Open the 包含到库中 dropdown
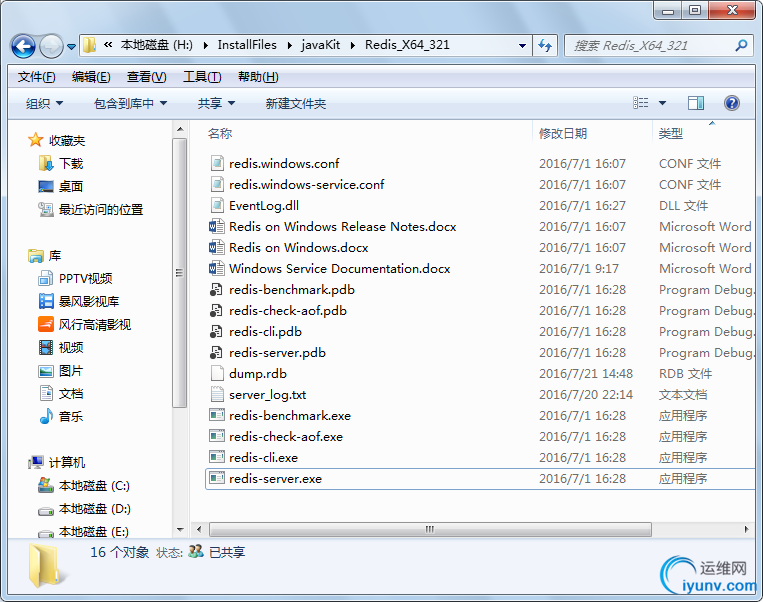Image resolution: width=763 pixels, height=602 pixels. pos(130,103)
